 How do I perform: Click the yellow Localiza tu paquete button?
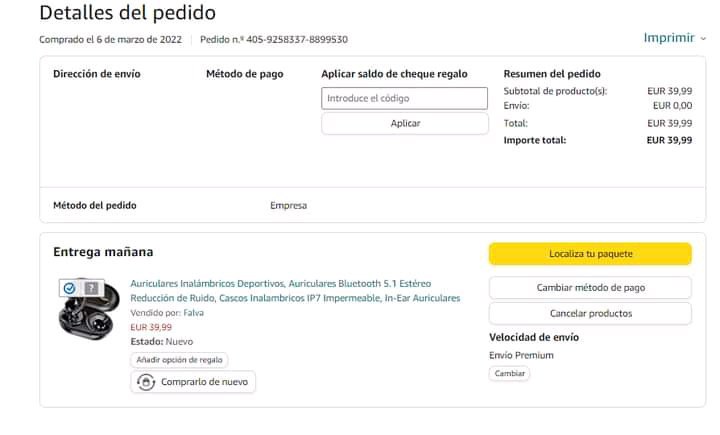pos(590,254)
